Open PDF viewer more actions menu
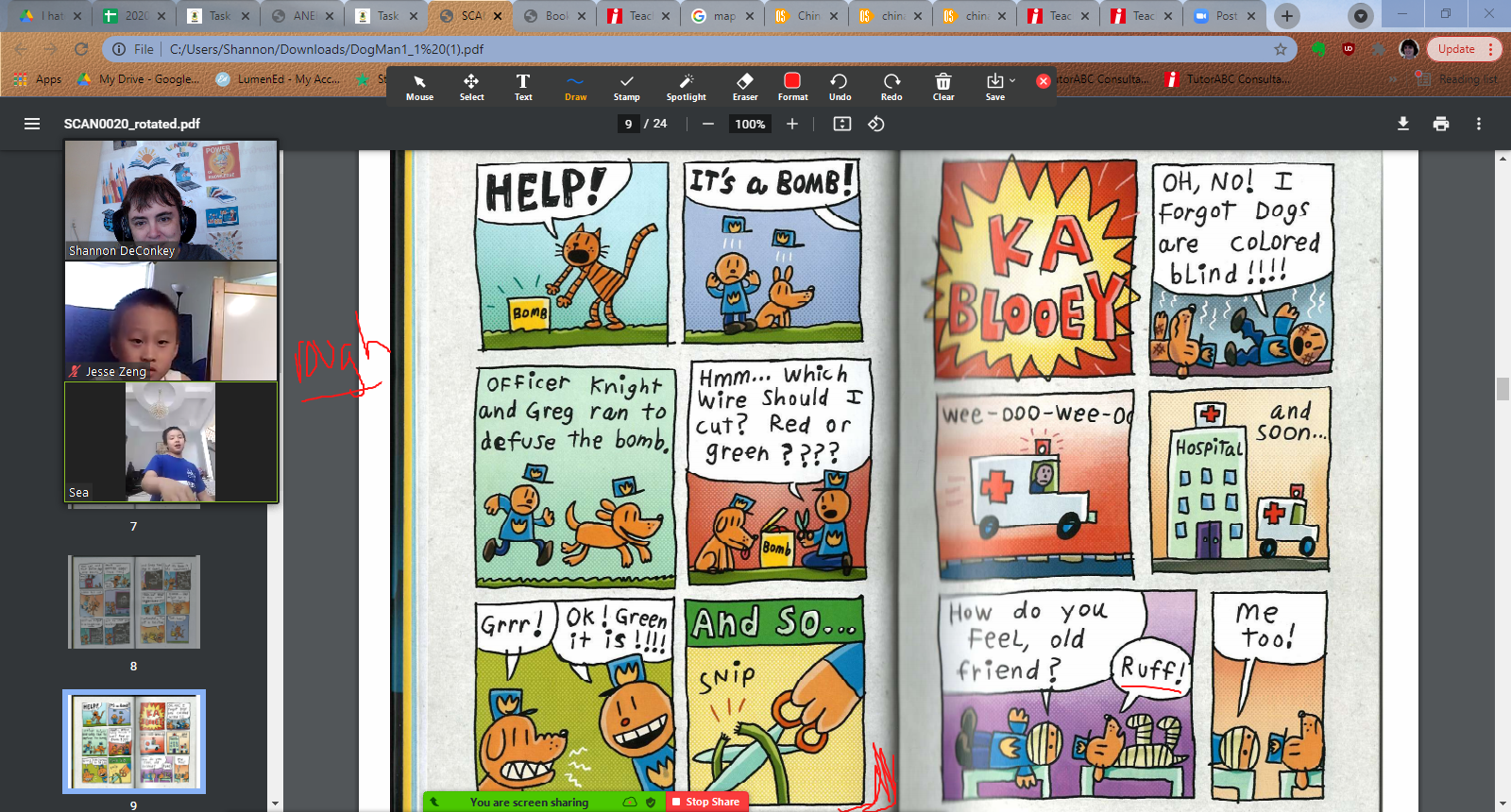The height and width of the screenshot is (812, 1511). (1479, 124)
